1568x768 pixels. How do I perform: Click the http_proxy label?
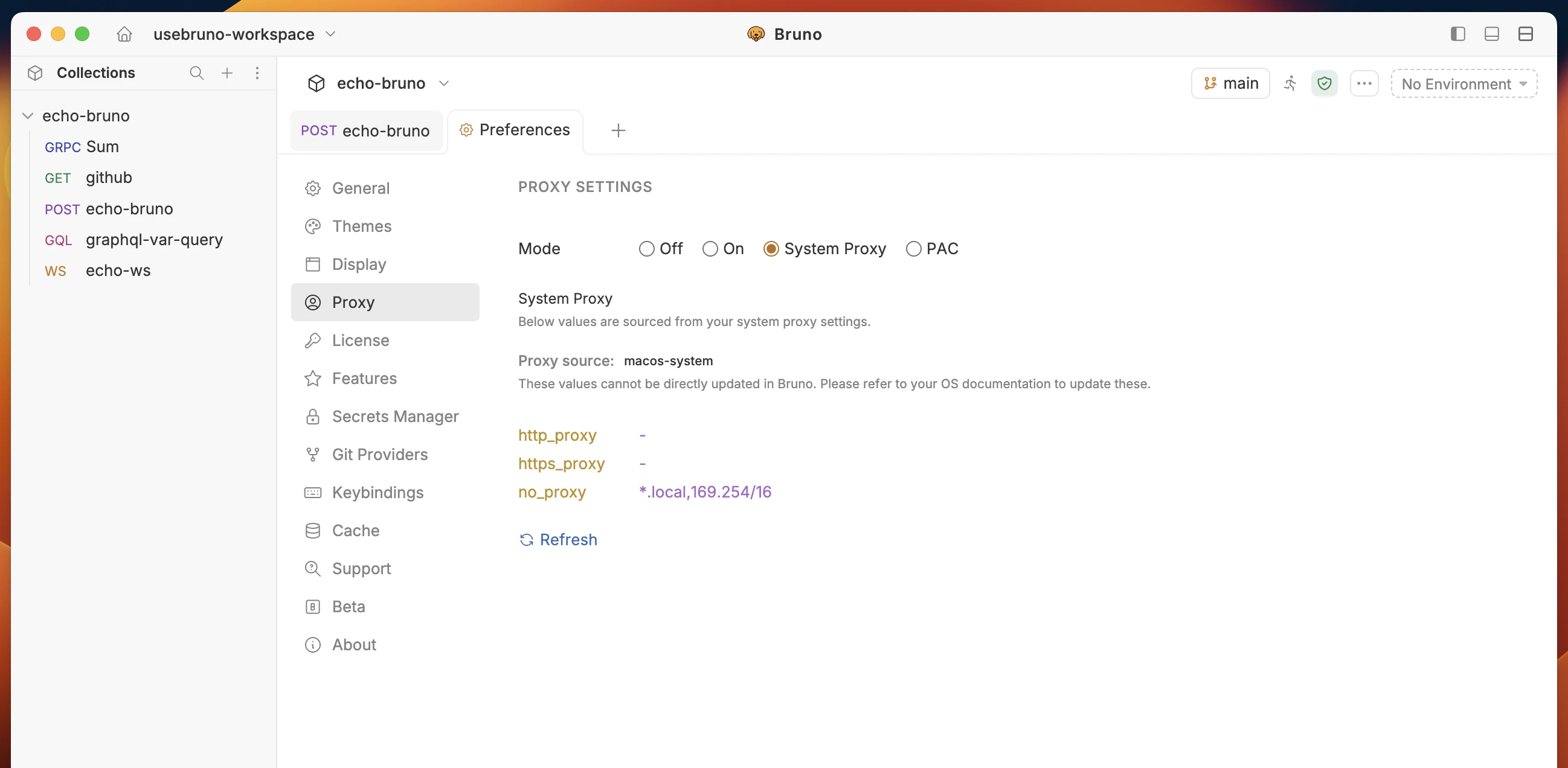pyautogui.click(x=557, y=436)
